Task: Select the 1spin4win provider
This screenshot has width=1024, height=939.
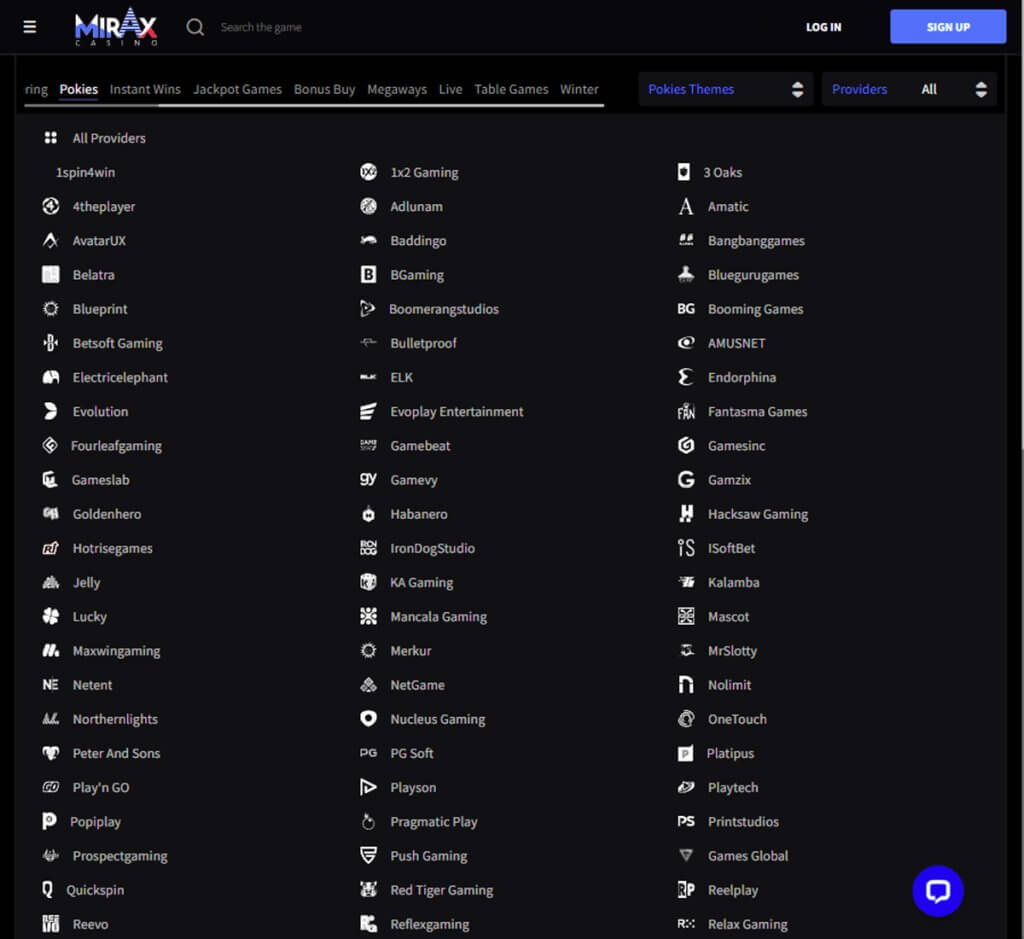Action: tap(85, 172)
